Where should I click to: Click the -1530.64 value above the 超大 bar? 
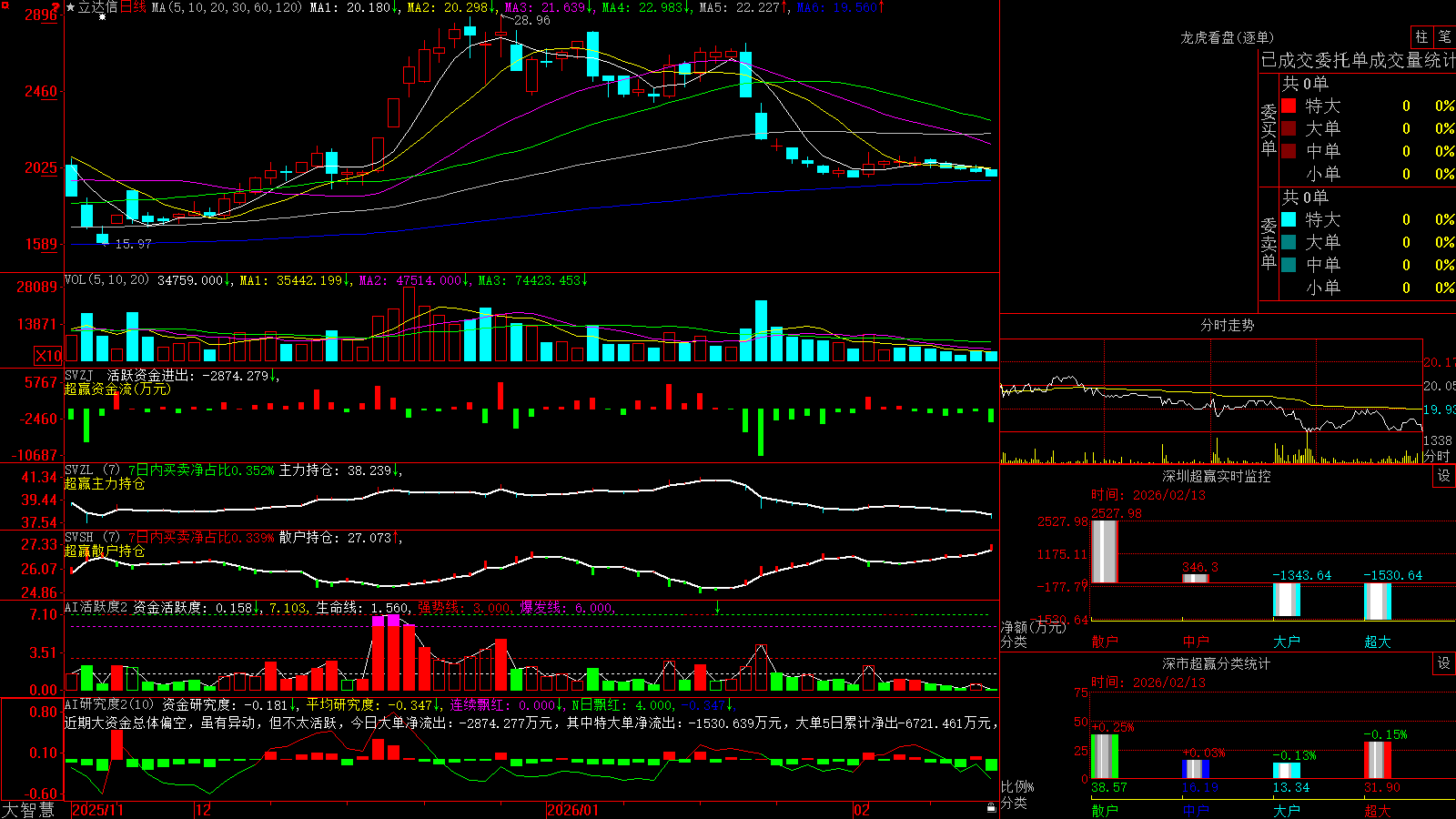click(x=1392, y=575)
